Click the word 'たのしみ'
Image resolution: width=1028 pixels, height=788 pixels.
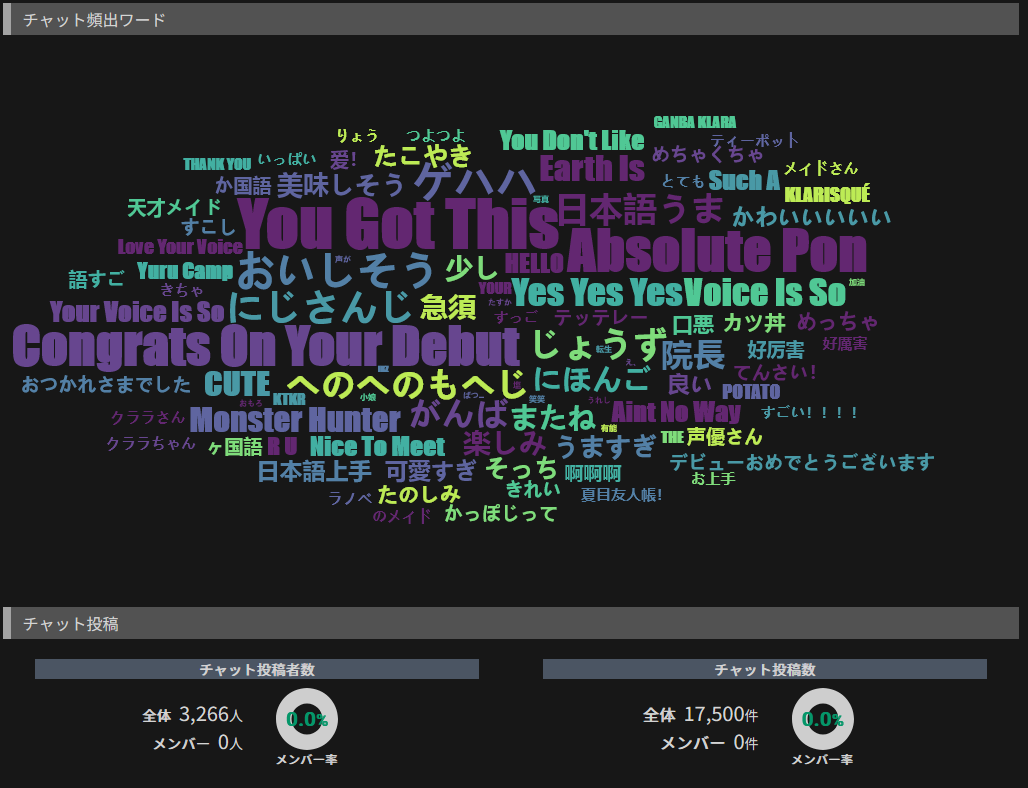(419, 494)
